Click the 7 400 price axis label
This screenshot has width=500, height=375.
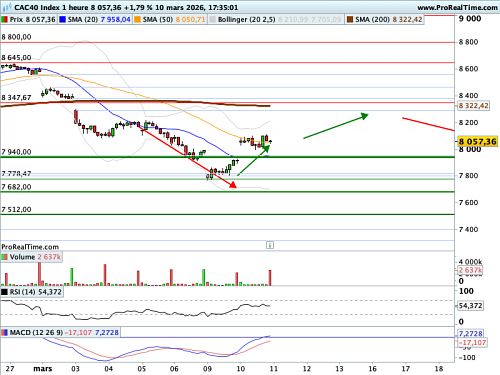[x=468, y=230]
